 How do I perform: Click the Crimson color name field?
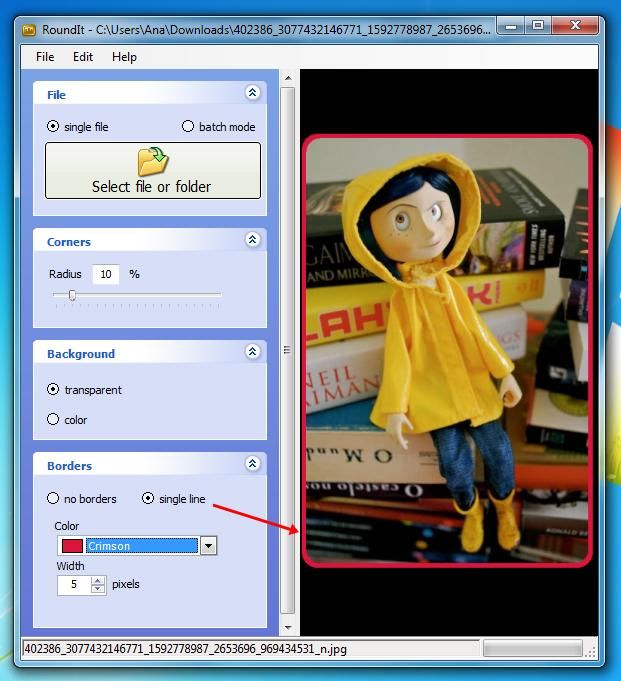click(x=142, y=546)
